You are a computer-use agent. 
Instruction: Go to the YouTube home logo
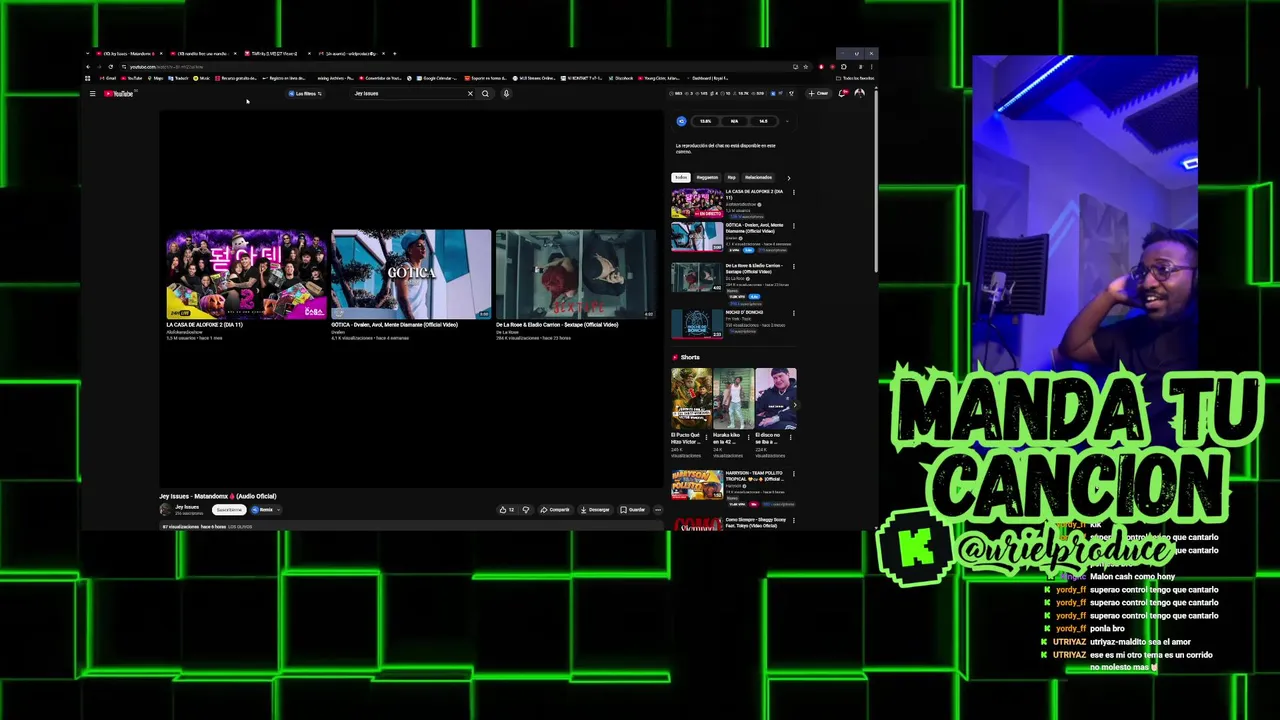(x=119, y=94)
